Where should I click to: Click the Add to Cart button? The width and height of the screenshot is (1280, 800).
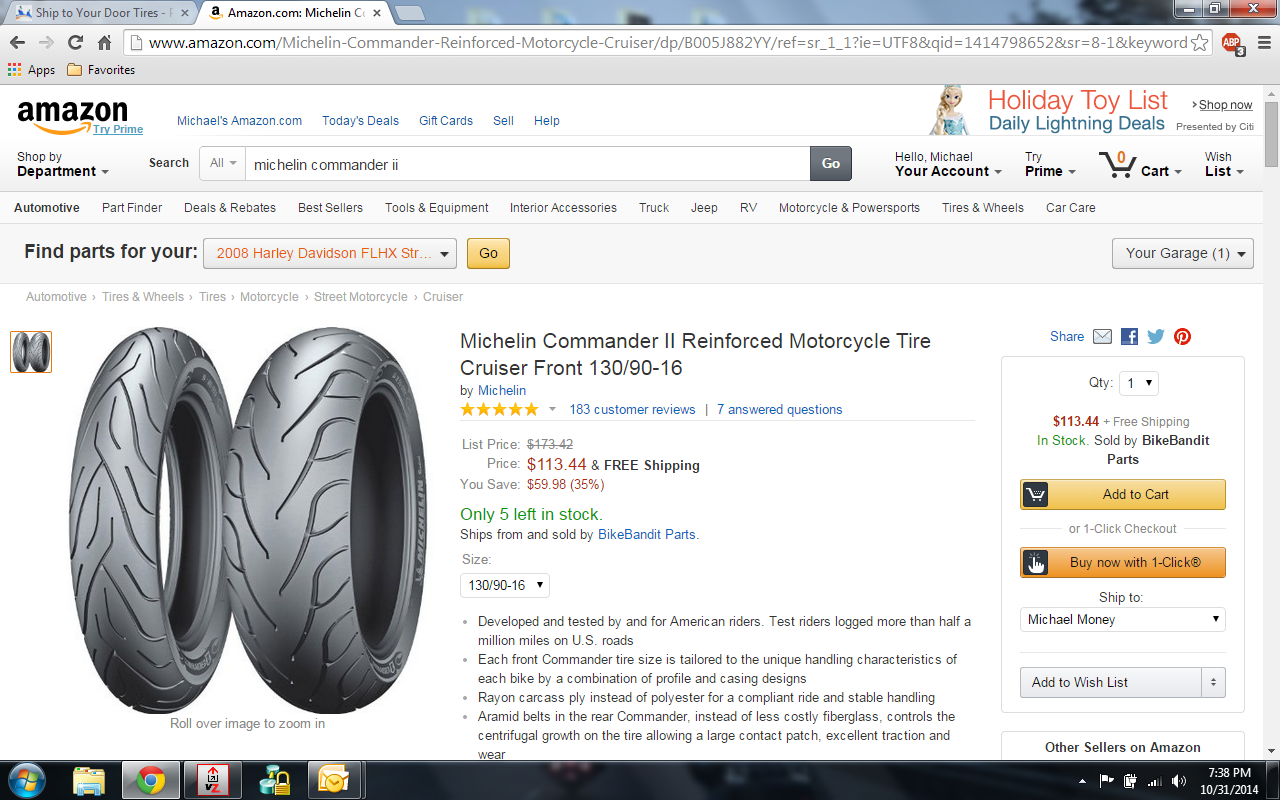[1123, 494]
